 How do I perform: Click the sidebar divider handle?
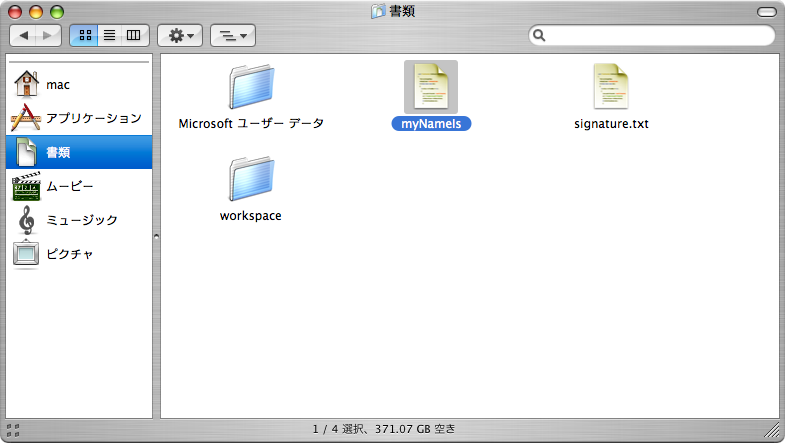click(156, 236)
